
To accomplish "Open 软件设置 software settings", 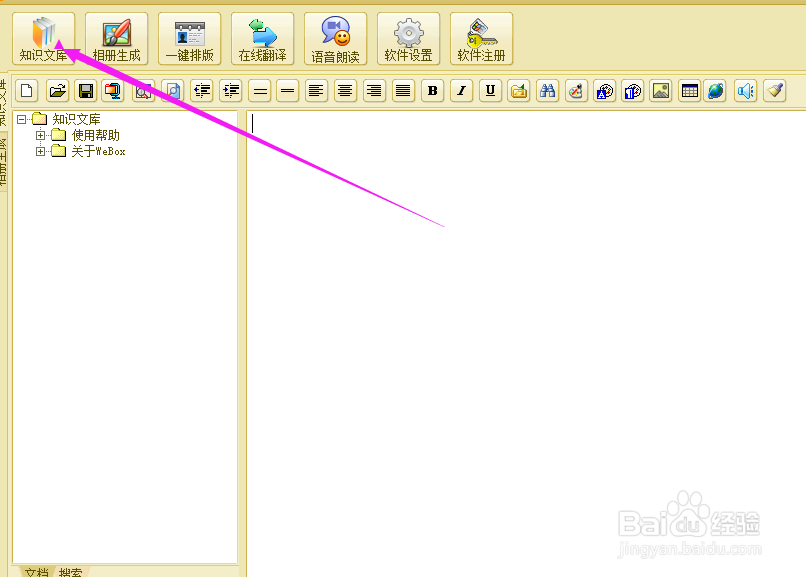I will 409,39.
